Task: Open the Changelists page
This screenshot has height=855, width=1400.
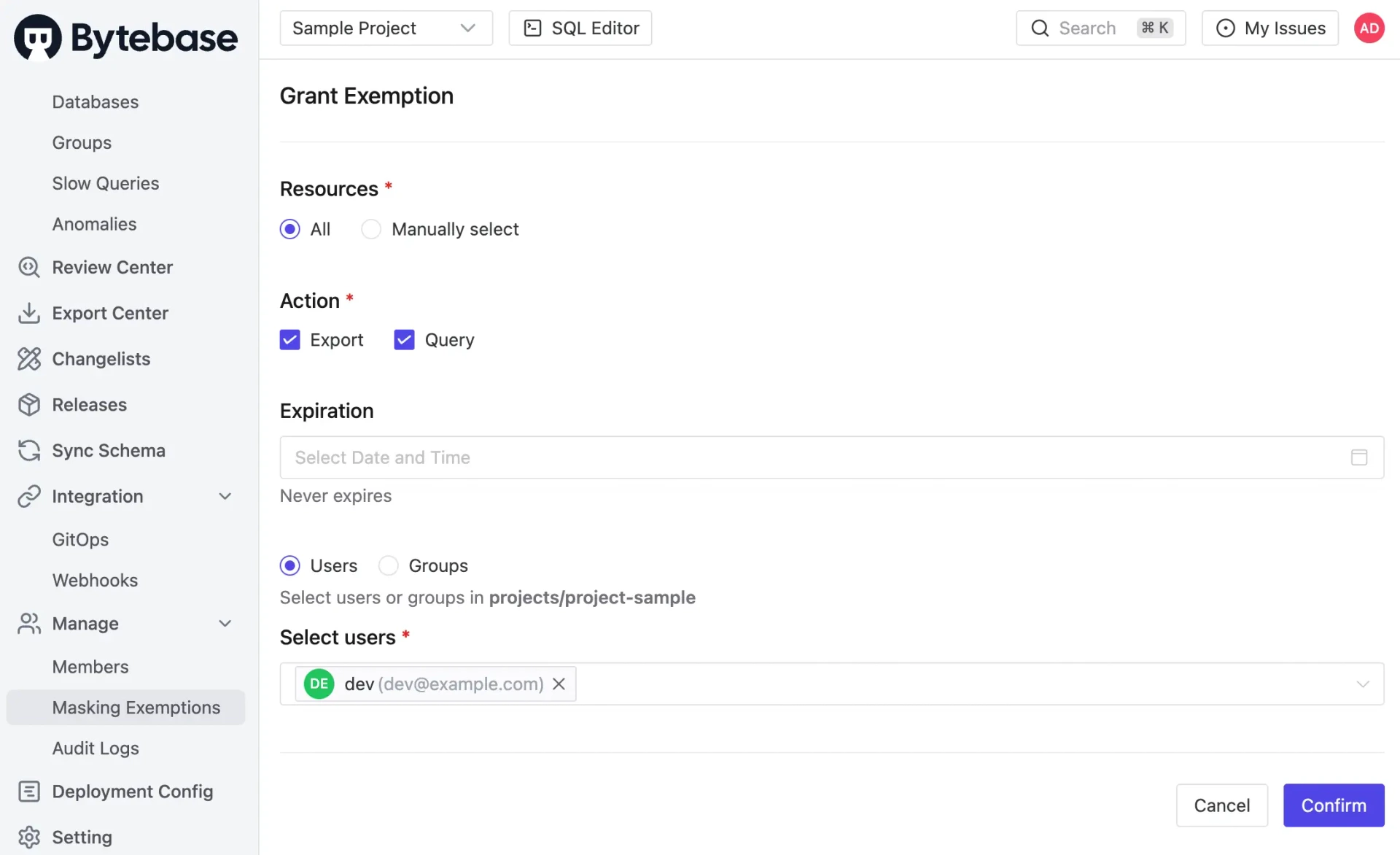Action: [x=100, y=358]
